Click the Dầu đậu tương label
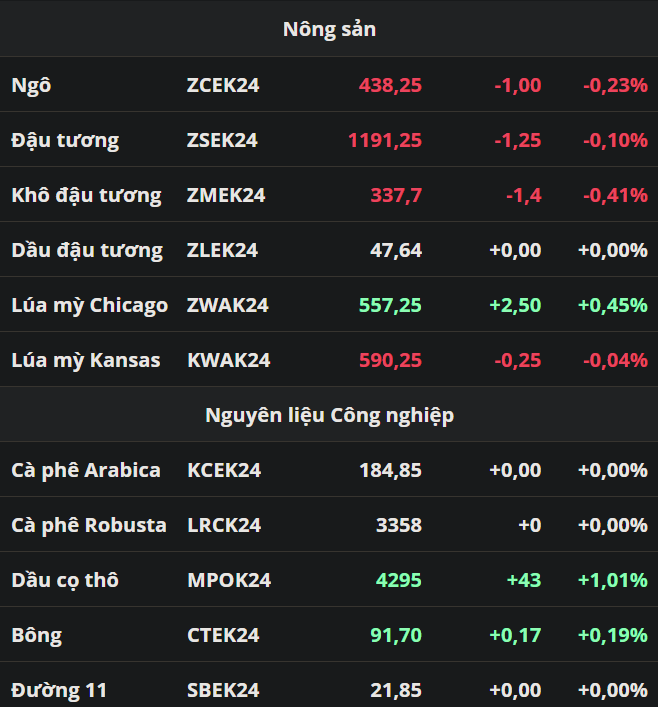658x707 pixels. tap(87, 250)
